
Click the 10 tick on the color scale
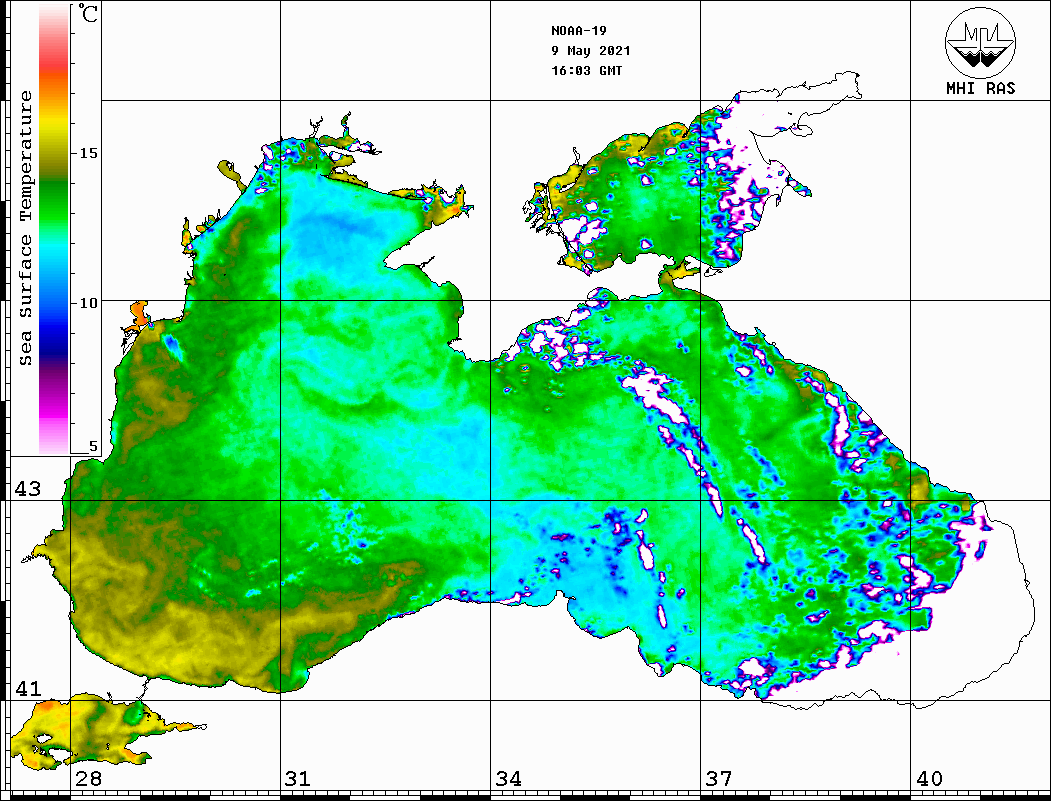(88, 303)
